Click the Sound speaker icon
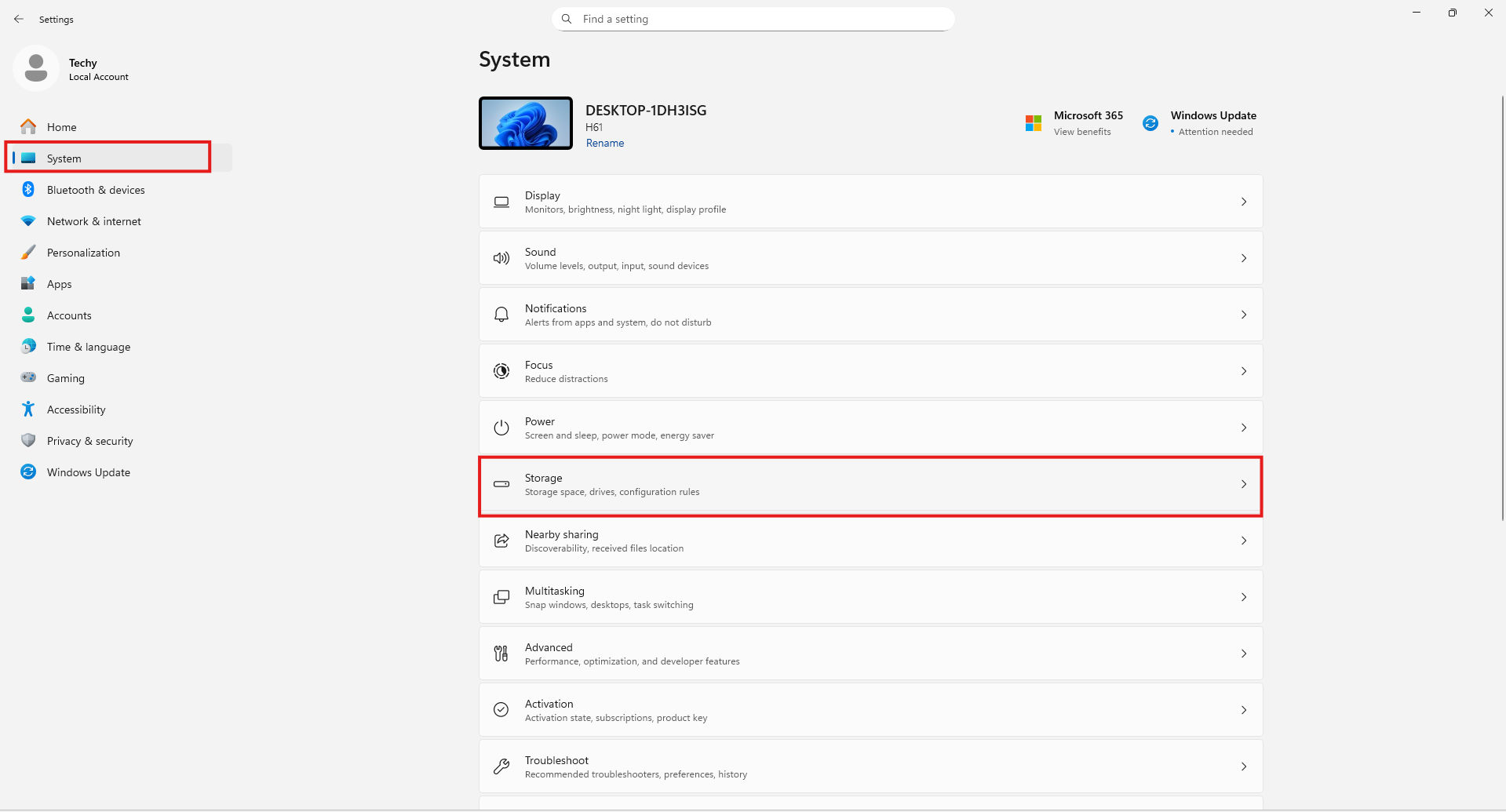 point(501,258)
